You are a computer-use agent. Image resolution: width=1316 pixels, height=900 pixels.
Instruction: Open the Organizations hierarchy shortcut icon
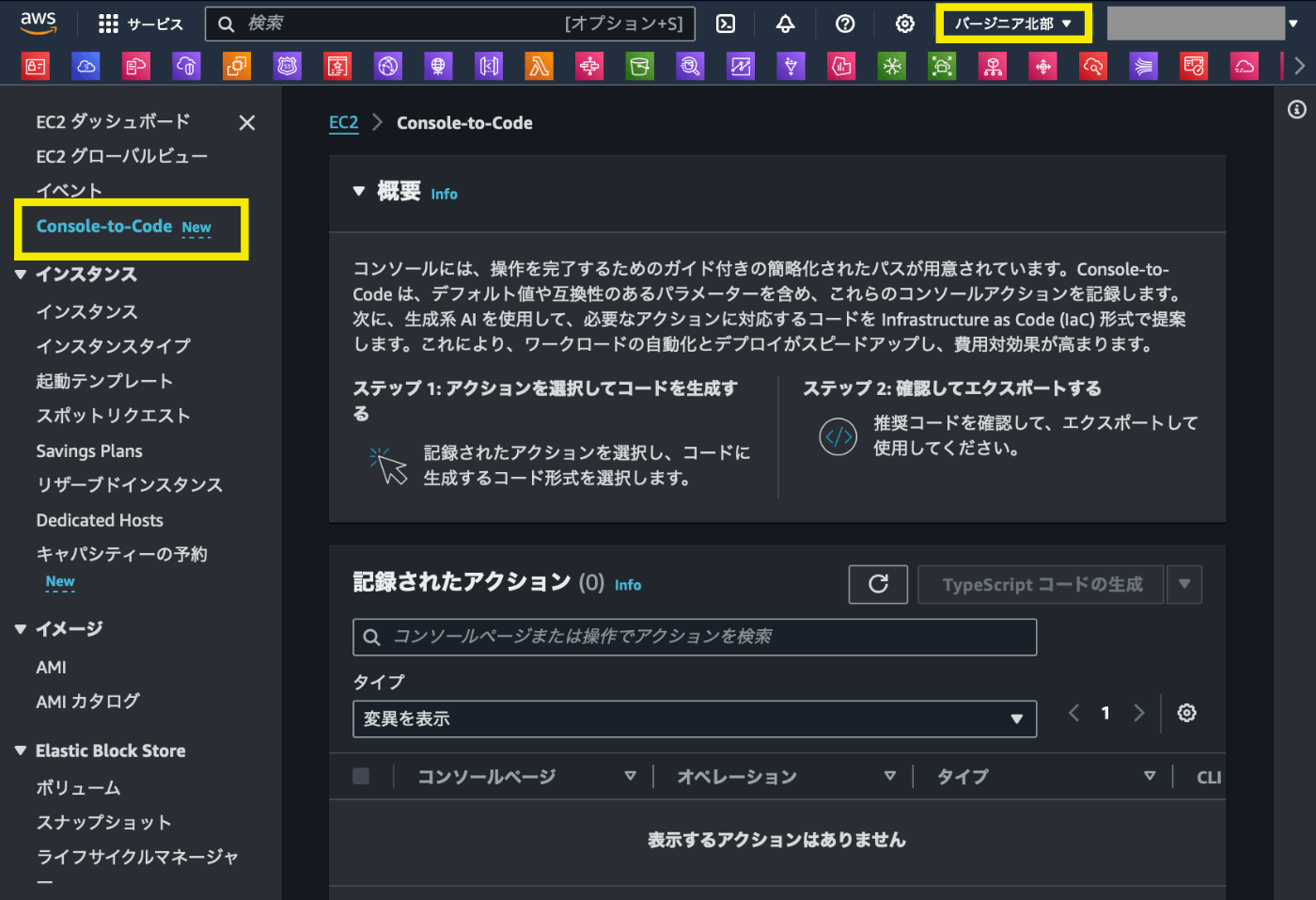pyautogui.click(x=993, y=66)
